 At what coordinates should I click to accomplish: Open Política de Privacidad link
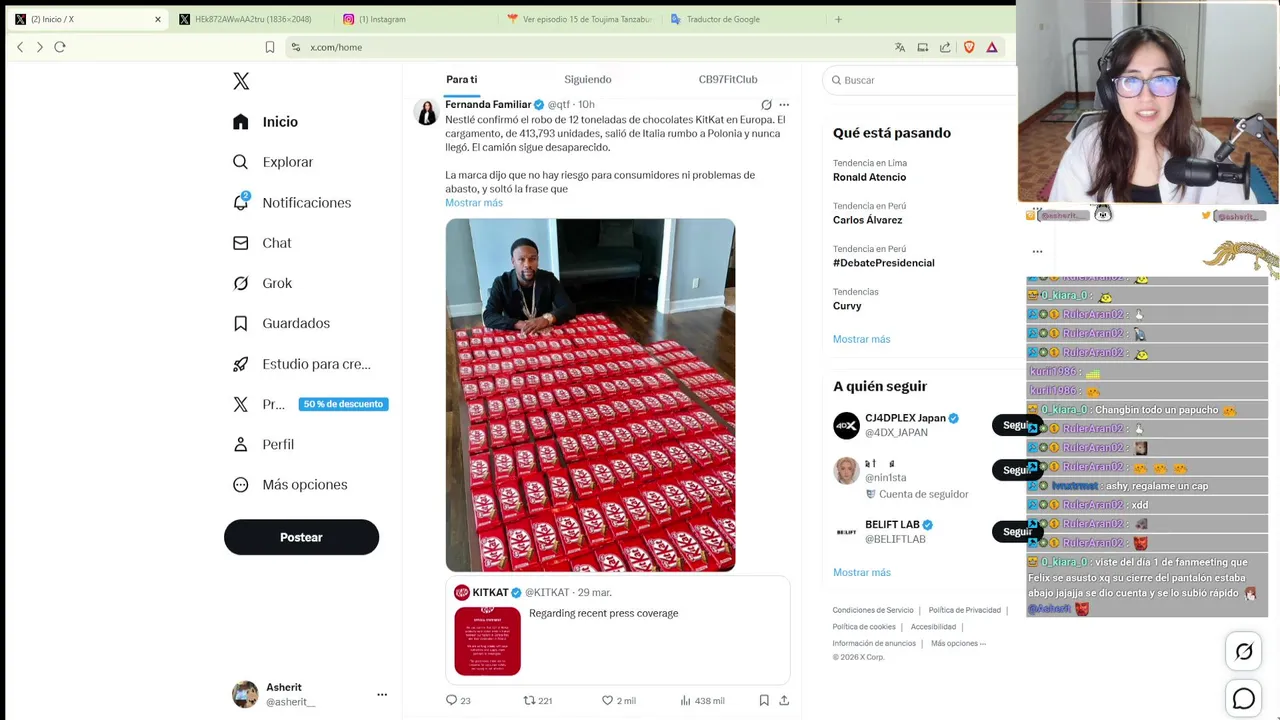point(964,610)
